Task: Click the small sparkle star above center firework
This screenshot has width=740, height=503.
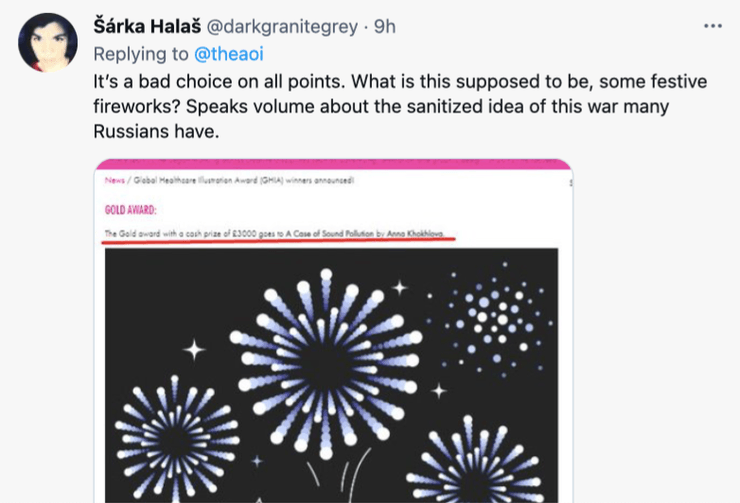Action: [399, 287]
